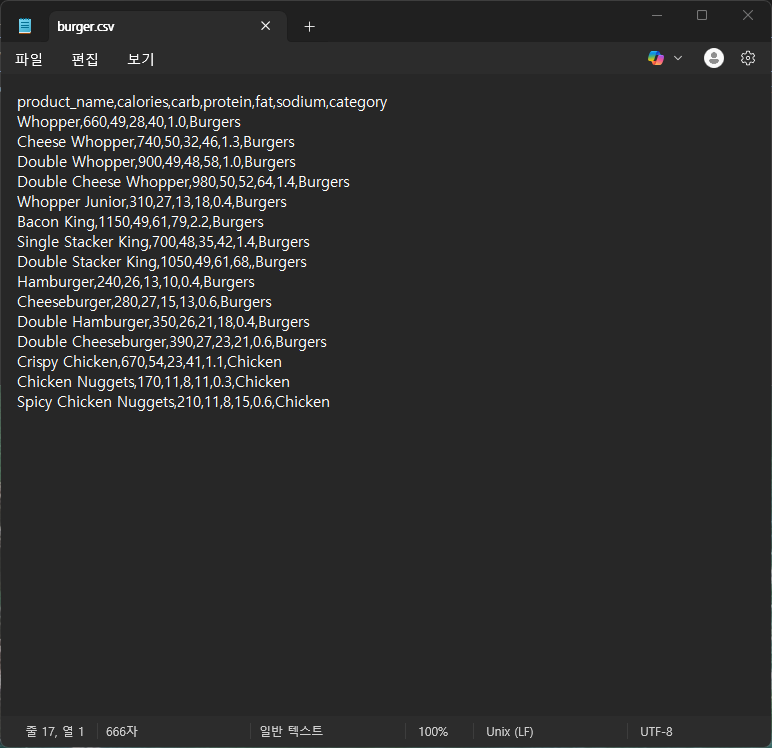This screenshot has height=748, width=772.
Task: Open the user account profile icon
Action: coord(713,58)
